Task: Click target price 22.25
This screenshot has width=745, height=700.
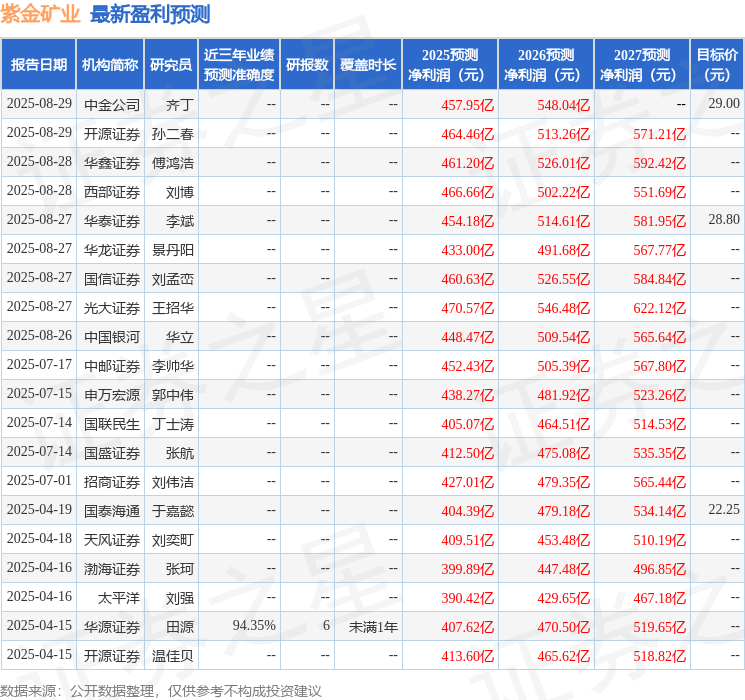Action: point(724,509)
